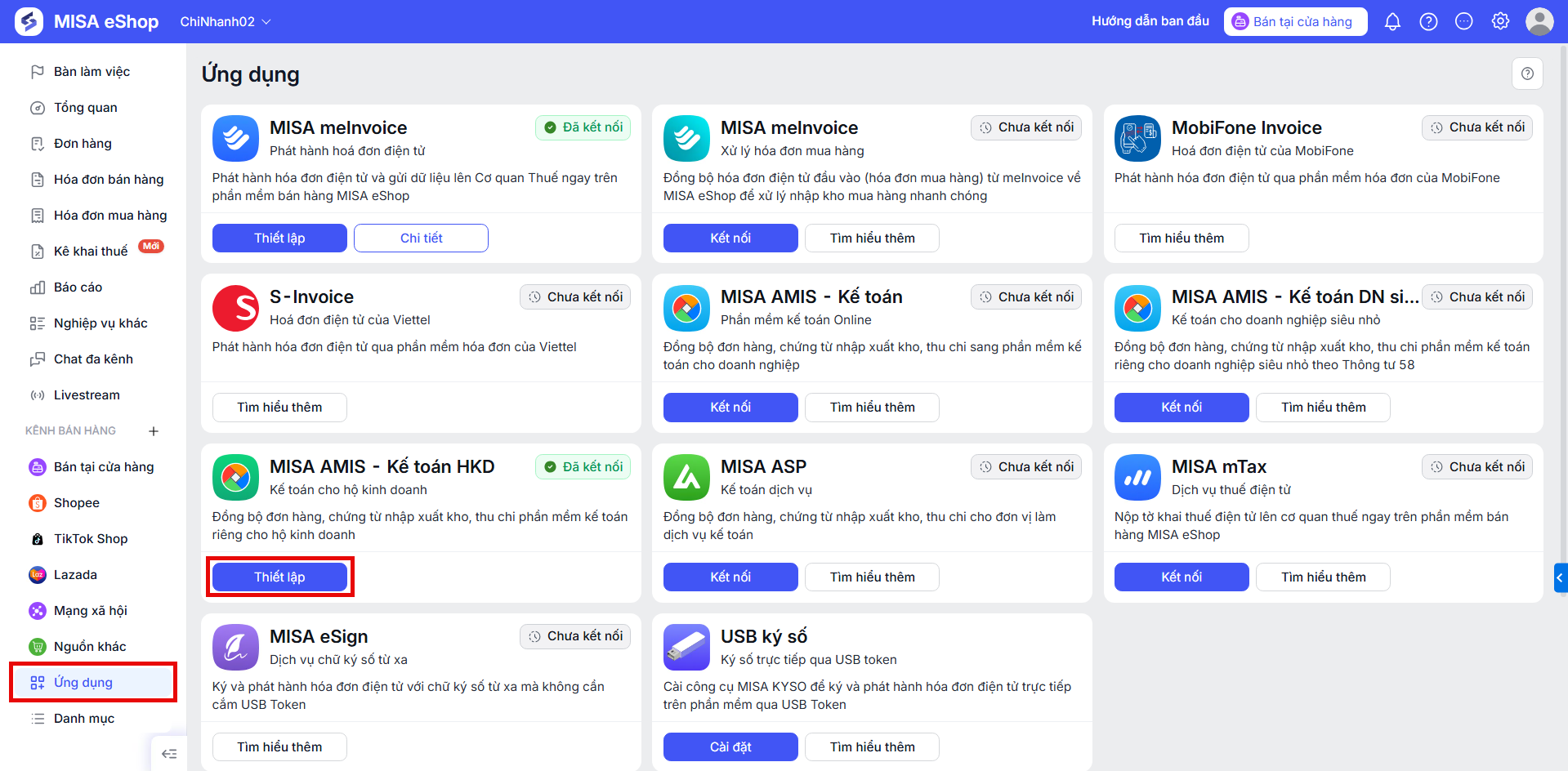This screenshot has width=1568, height=771.
Task: Click Đã kết nối badge on Kế toán HKD
Action: [x=583, y=466]
